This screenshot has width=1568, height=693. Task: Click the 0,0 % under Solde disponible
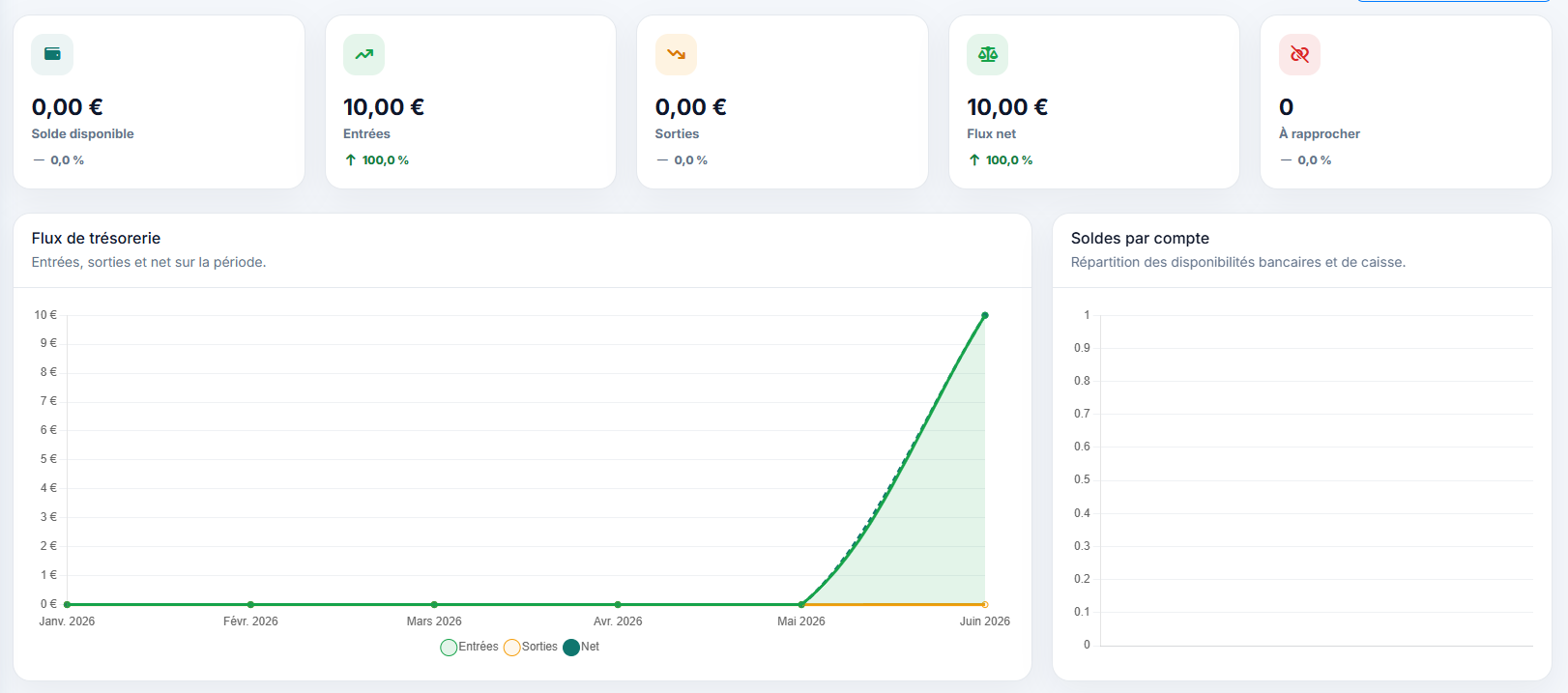click(x=67, y=160)
